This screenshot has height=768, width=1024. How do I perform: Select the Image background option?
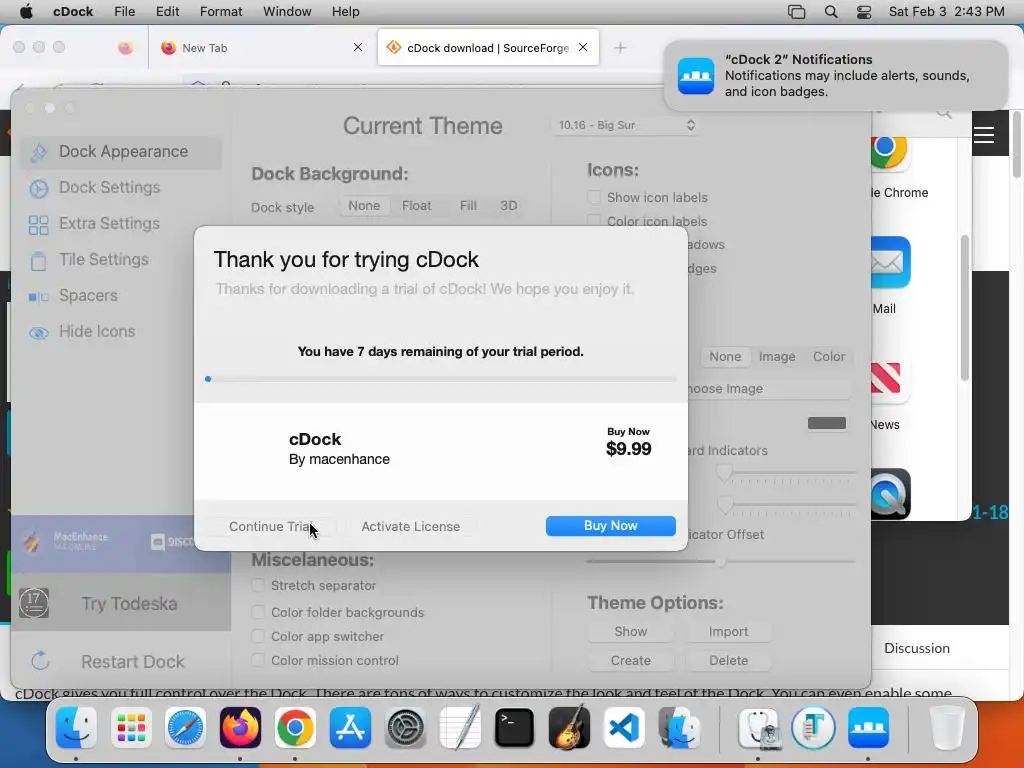click(776, 357)
